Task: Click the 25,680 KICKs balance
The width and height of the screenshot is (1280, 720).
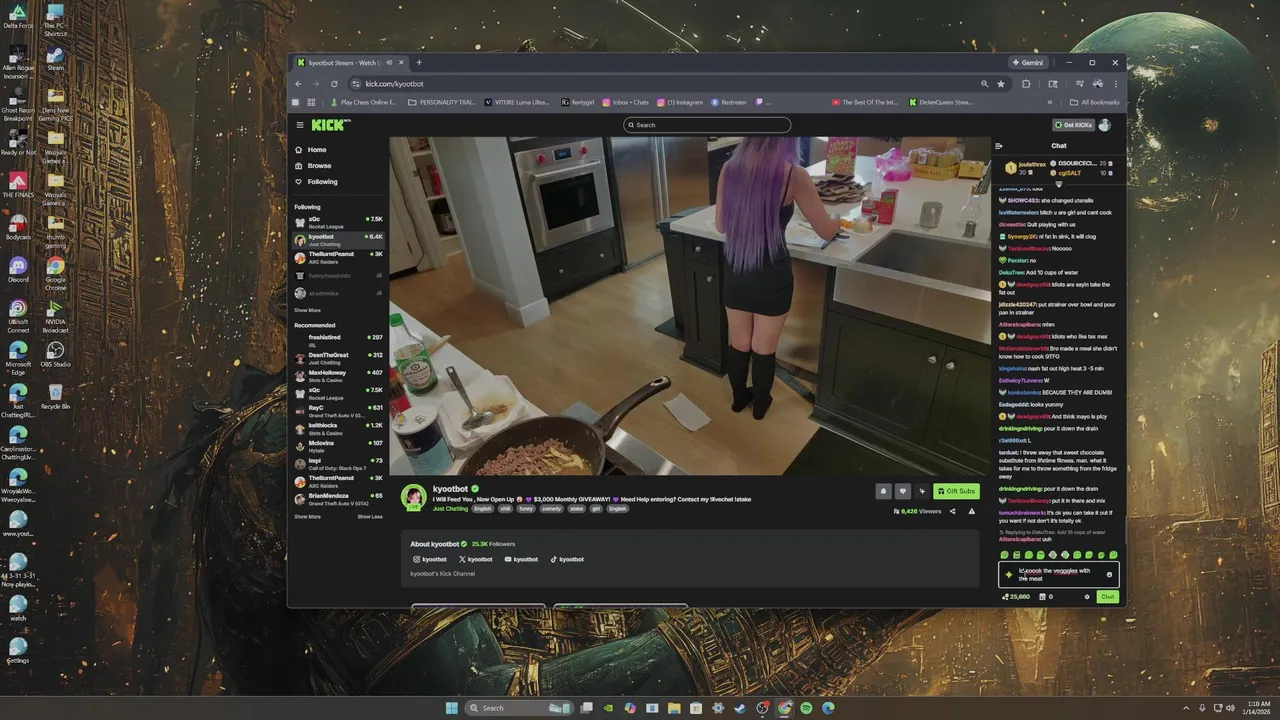Action: tap(1016, 597)
